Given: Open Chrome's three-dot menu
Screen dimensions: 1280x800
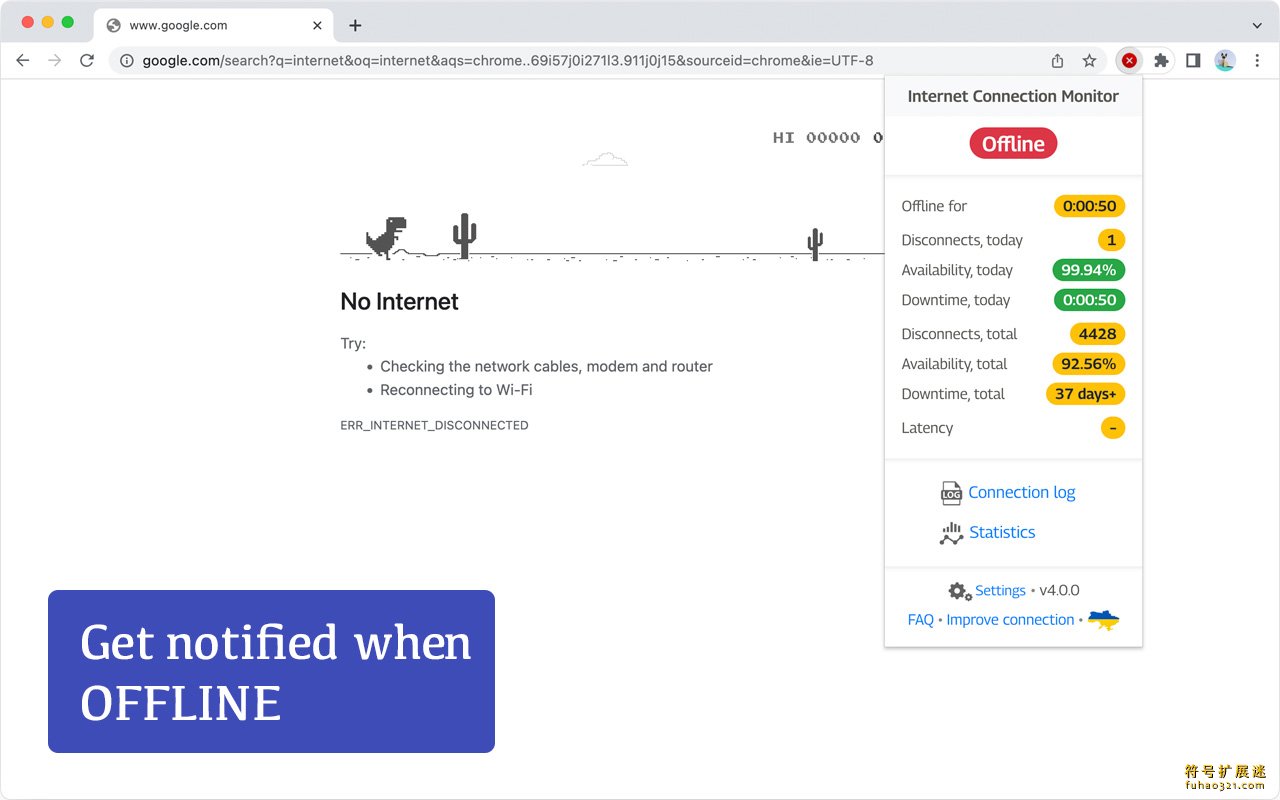Looking at the screenshot, I should 1257,61.
